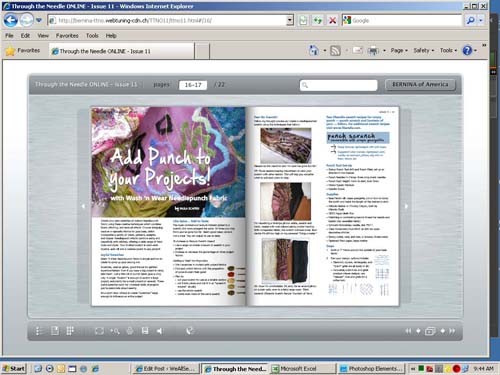Image resolution: width=500 pixels, height=375 pixels.
Task: Go to the last page of magazine
Action: (452, 331)
